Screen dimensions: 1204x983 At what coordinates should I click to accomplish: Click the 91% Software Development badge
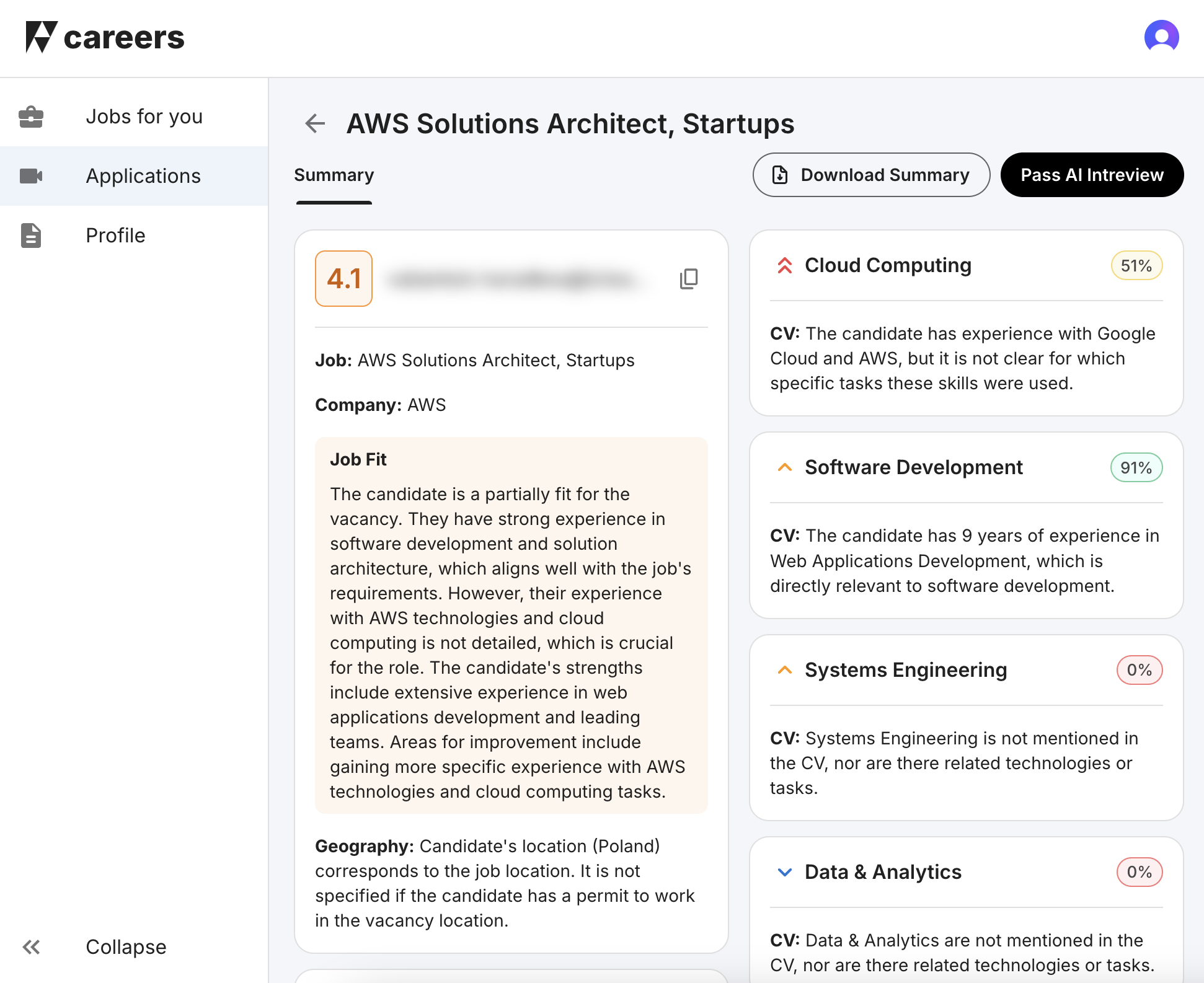[x=1136, y=468]
